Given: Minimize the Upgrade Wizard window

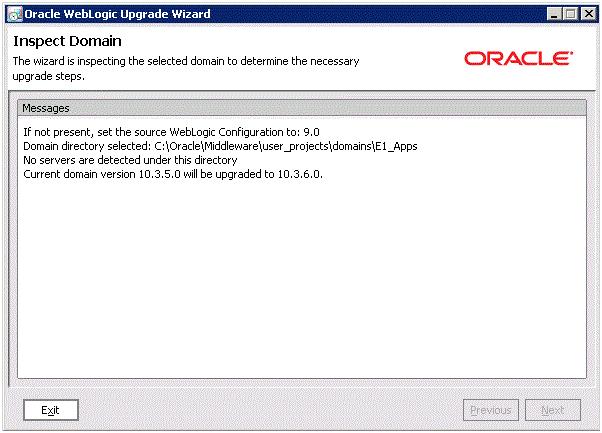Looking at the screenshot, I should pos(554,14).
